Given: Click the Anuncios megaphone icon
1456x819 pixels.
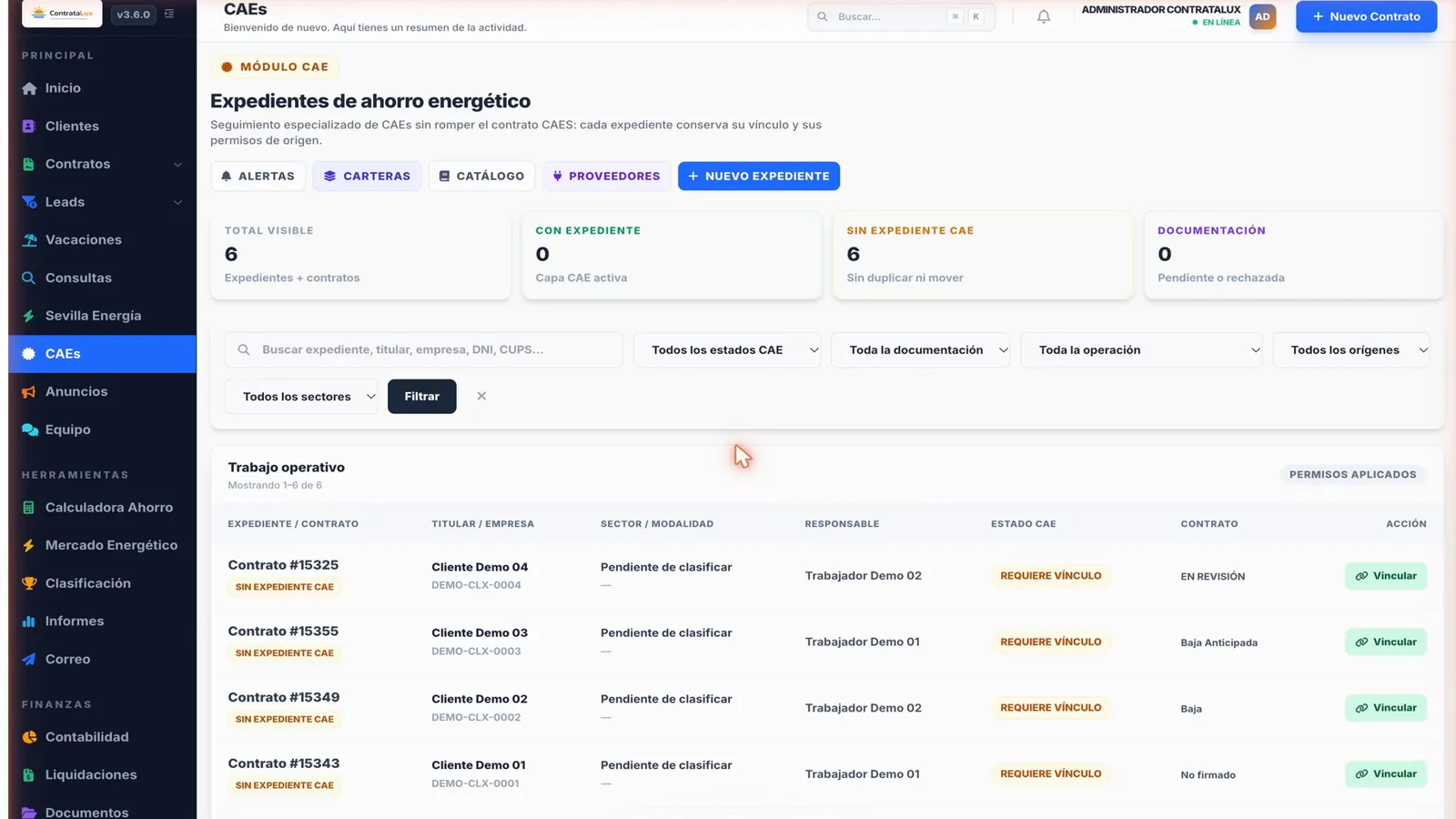Looking at the screenshot, I should pyautogui.click(x=29, y=391).
